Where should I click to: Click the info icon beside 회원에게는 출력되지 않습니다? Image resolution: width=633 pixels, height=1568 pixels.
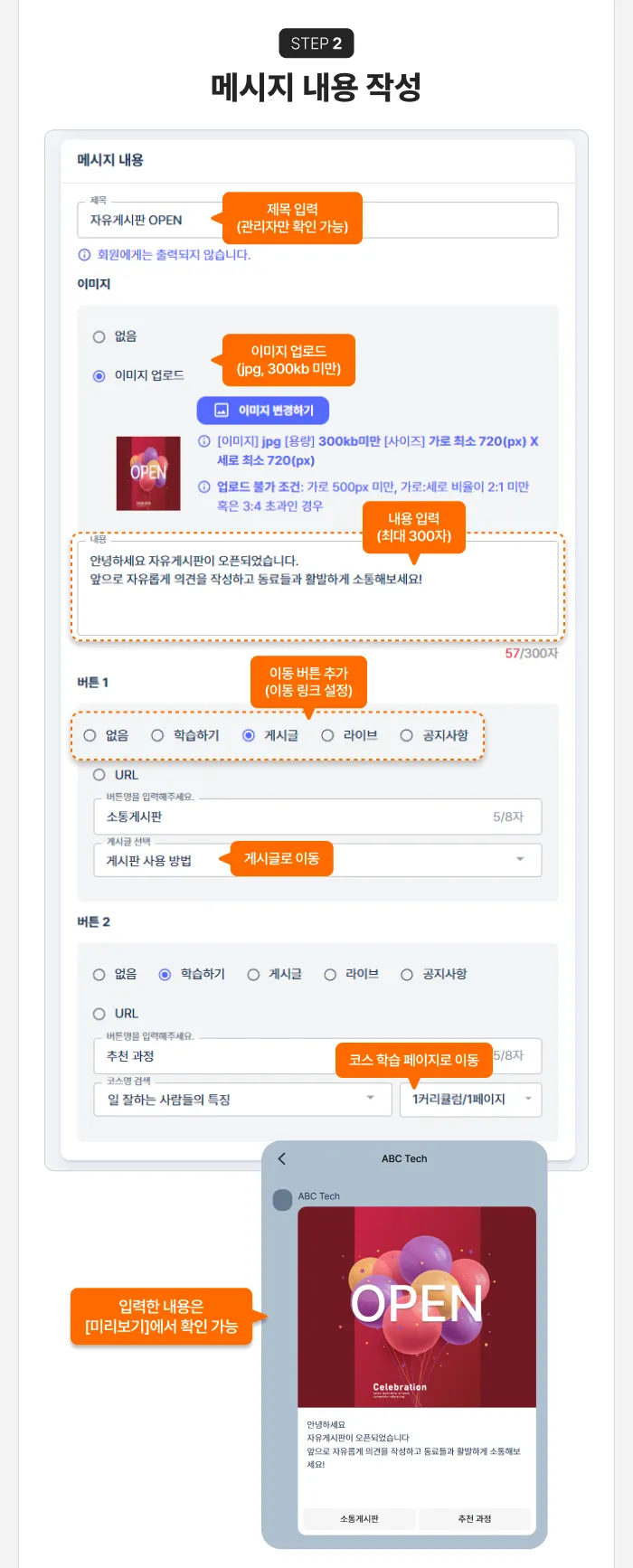coord(84,255)
